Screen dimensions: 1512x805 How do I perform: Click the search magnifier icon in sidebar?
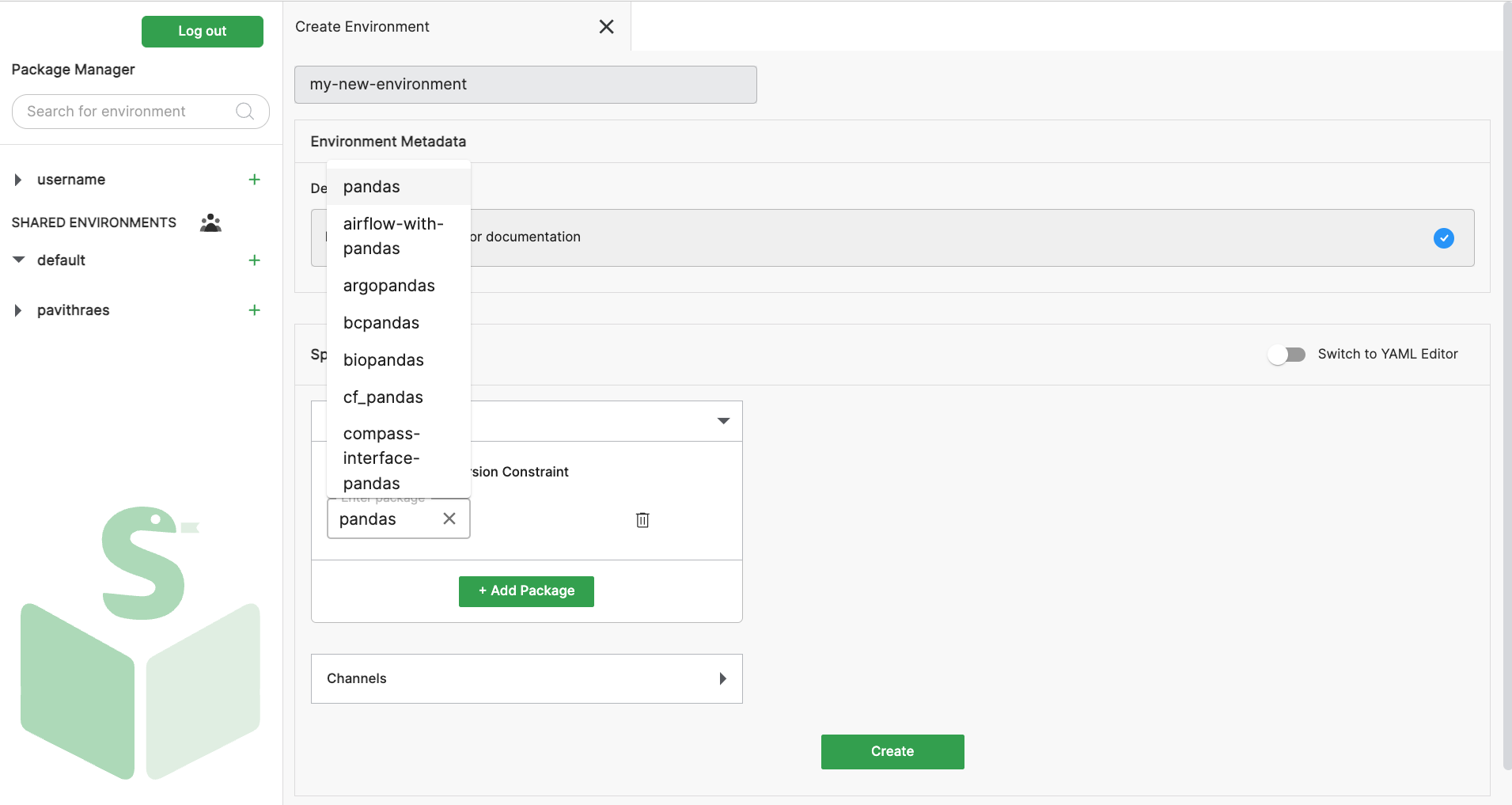tap(245, 112)
